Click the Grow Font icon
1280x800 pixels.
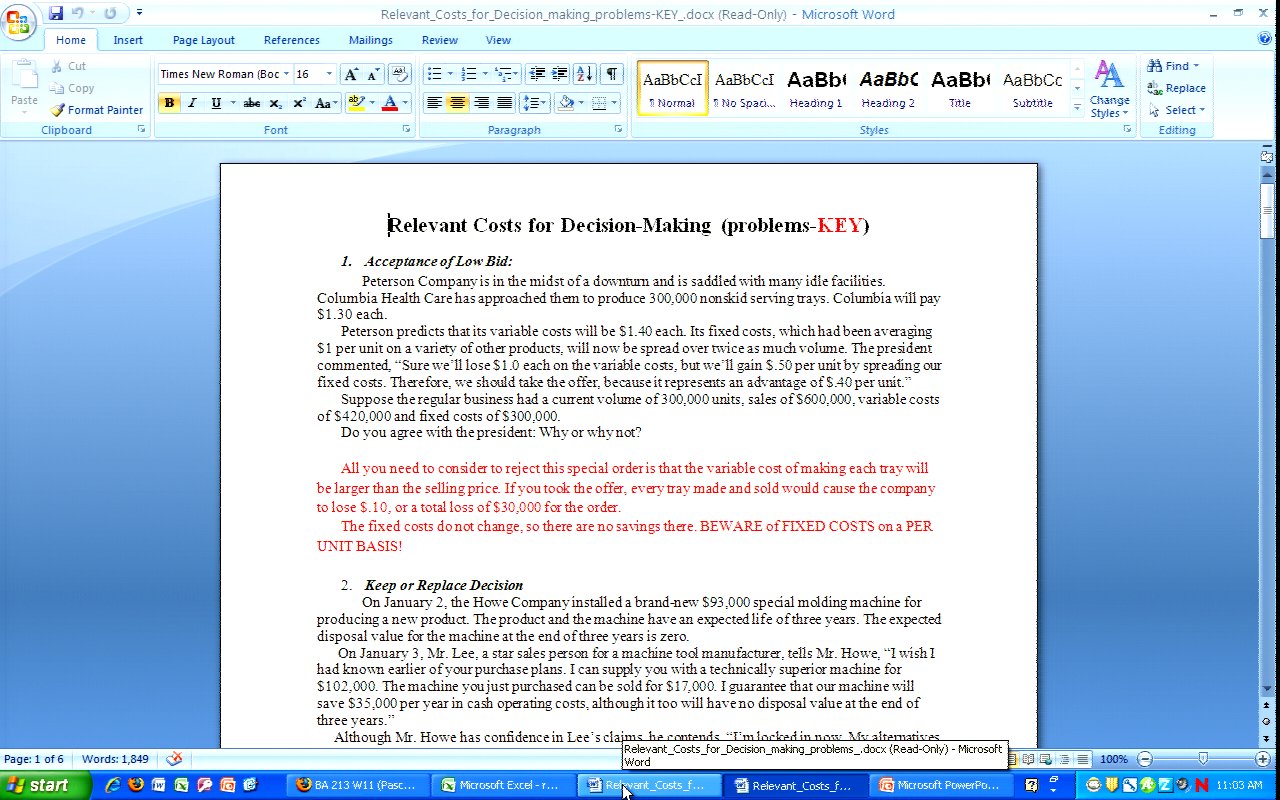coord(351,74)
